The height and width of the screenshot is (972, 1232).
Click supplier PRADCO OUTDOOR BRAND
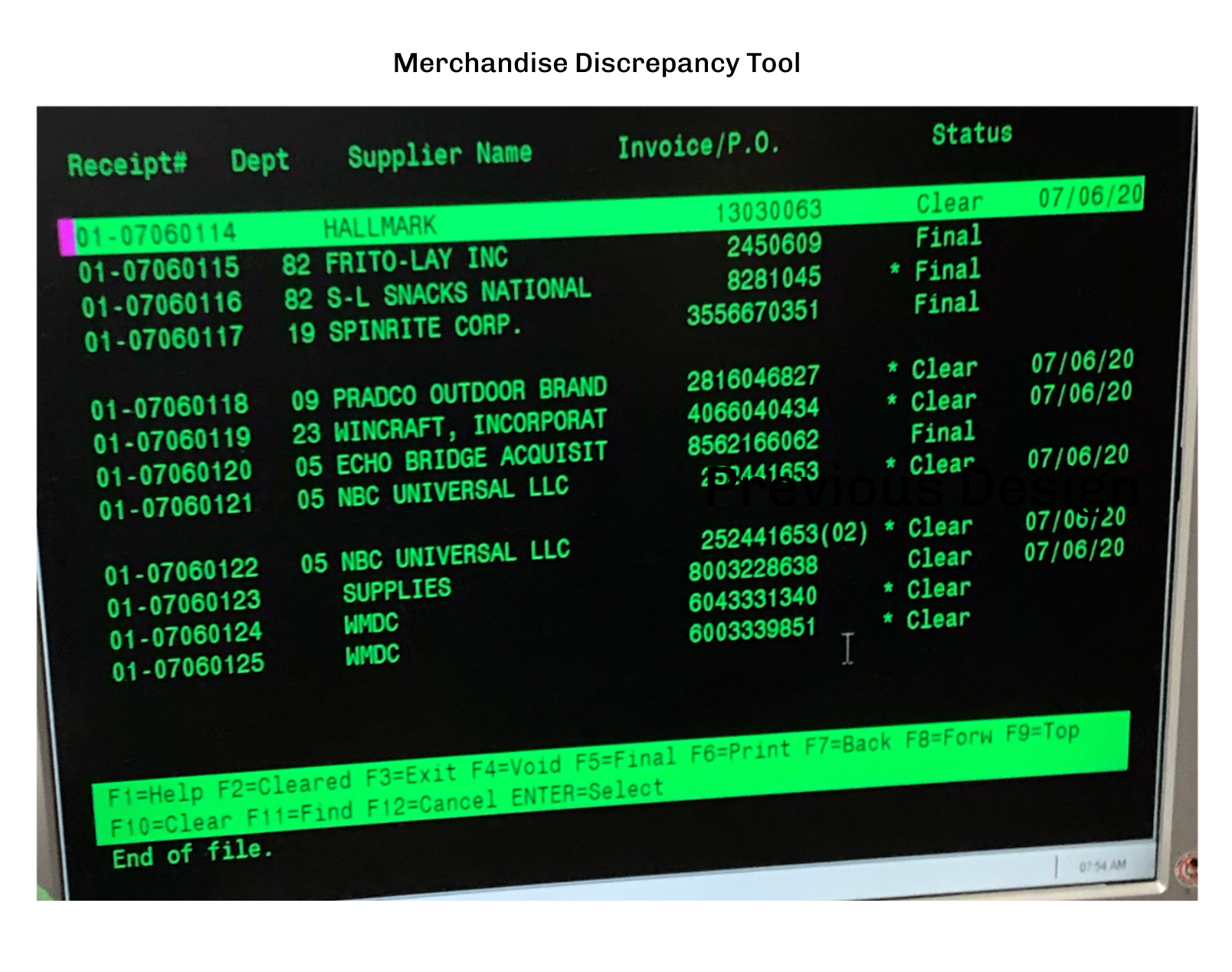pyautogui.click(x=470, y=394)
